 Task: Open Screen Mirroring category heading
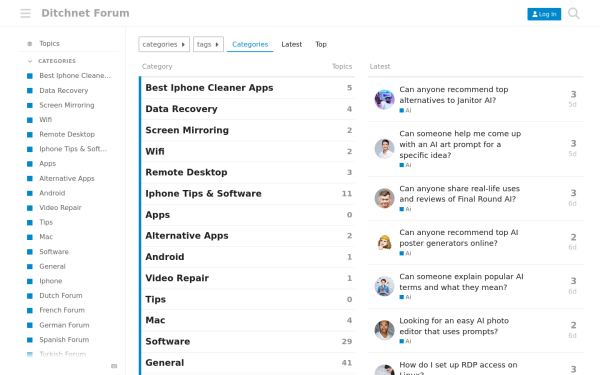[187, 130]
